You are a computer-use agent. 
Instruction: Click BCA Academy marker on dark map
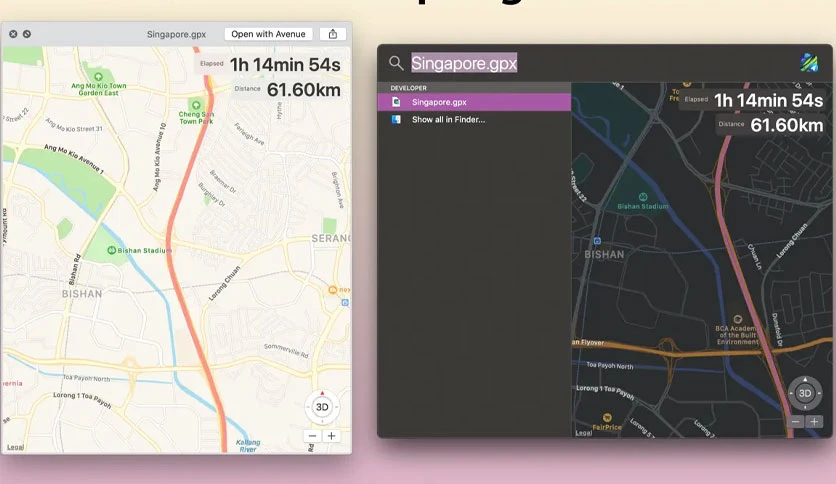(737, 319)
